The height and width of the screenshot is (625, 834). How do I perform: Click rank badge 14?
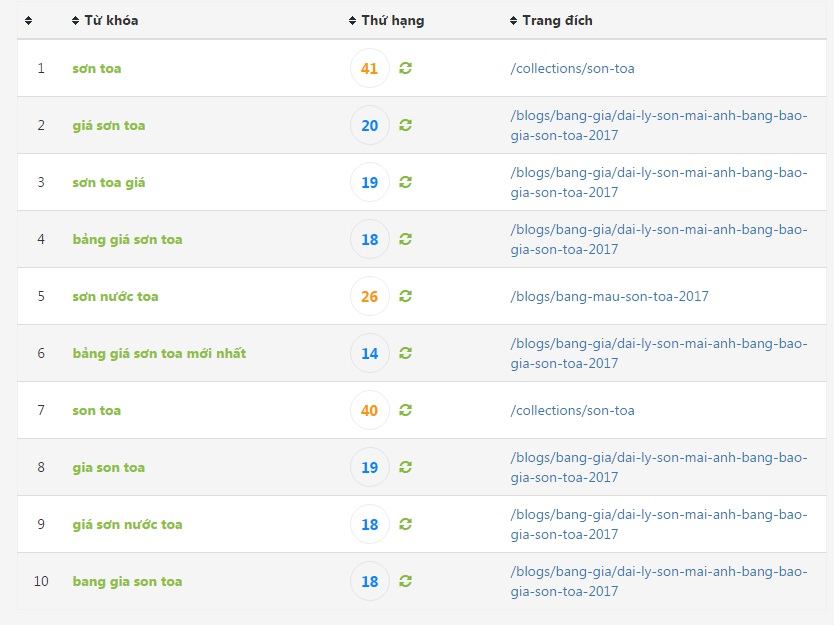[370, 353]
